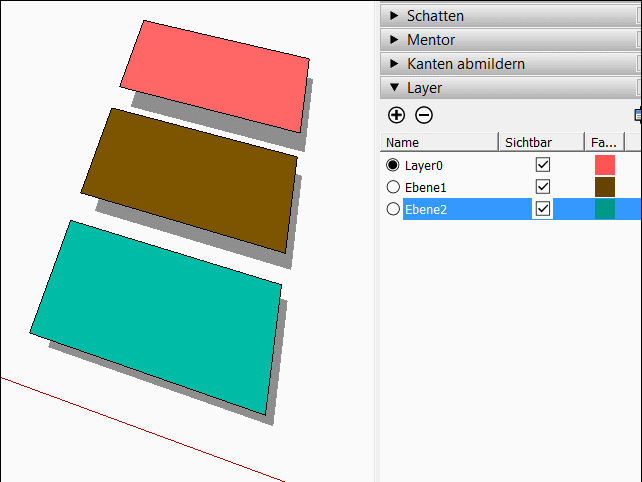642x482 pixels.
Task: Click the Sichtbar column header
Action: tap(541, 142)
